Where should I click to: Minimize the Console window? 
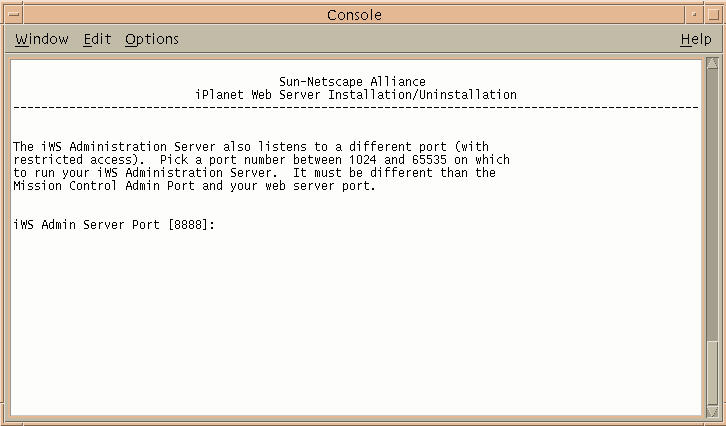694,14
